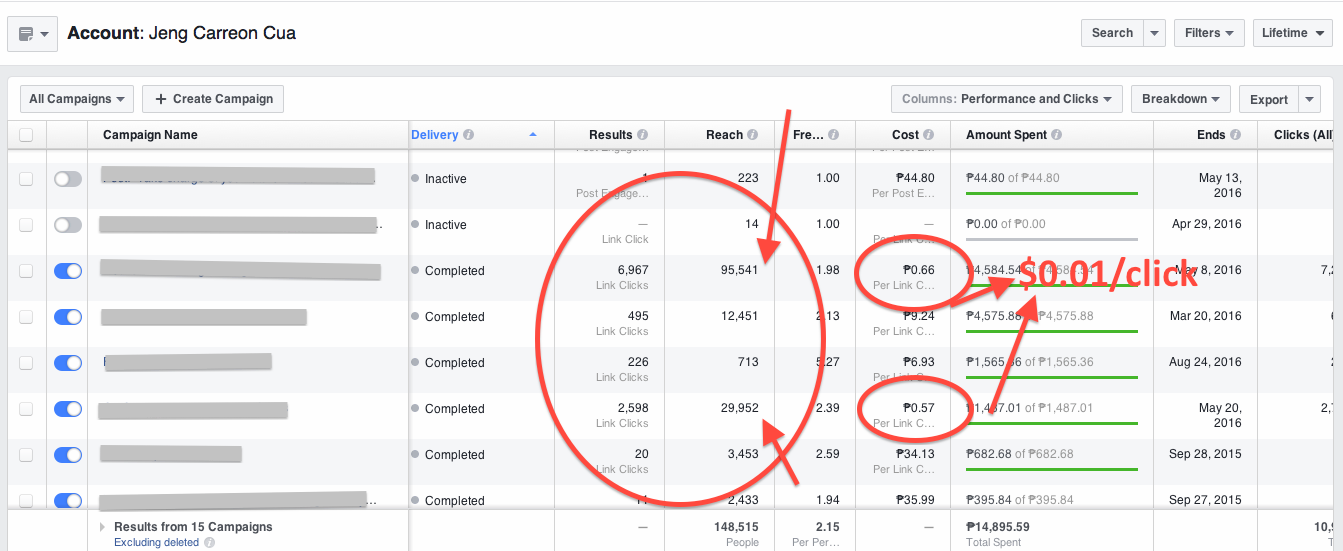Sort by the Ends column header
Viewport: 1343px width, 551px height.
click(1211, 135)
